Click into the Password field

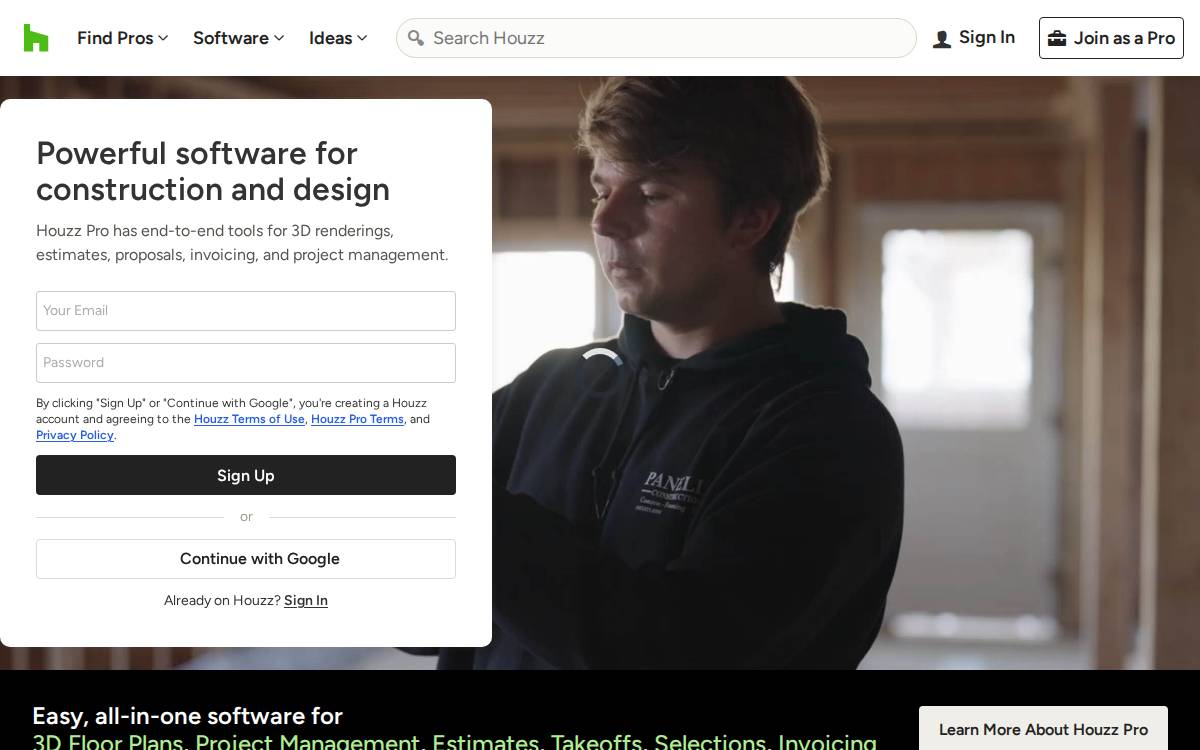pyautogui.click(x=246, y=363)
